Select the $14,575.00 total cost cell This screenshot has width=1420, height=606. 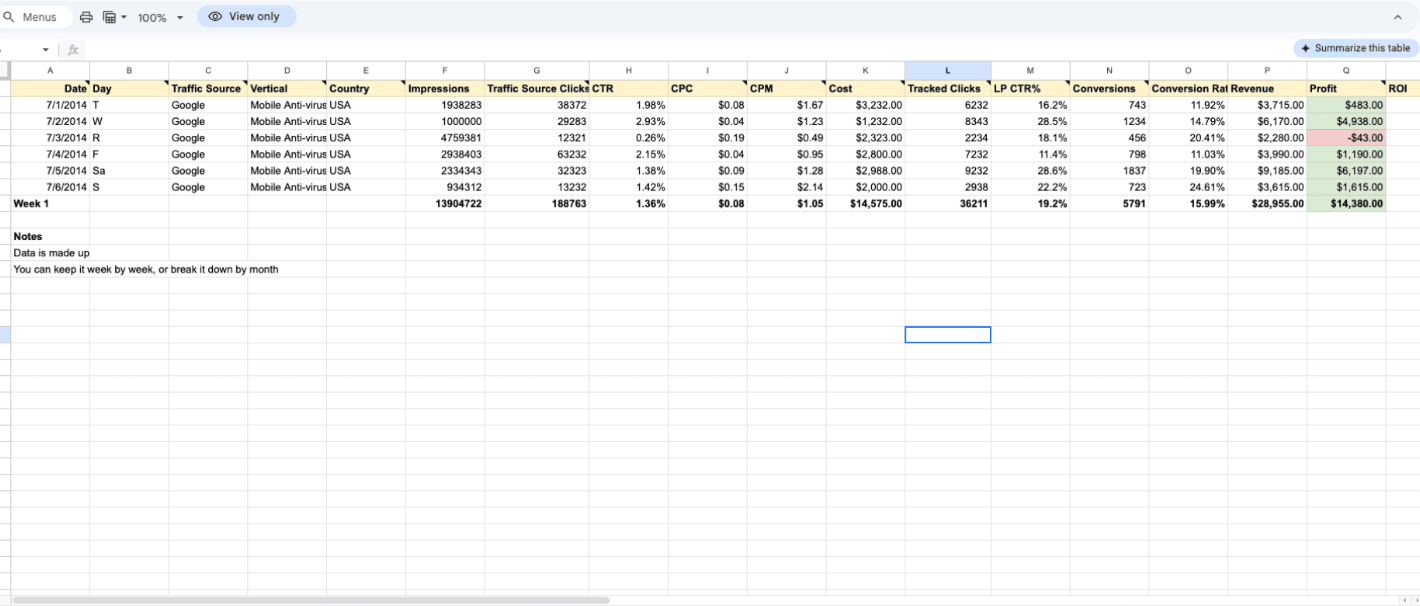(865, 203)
